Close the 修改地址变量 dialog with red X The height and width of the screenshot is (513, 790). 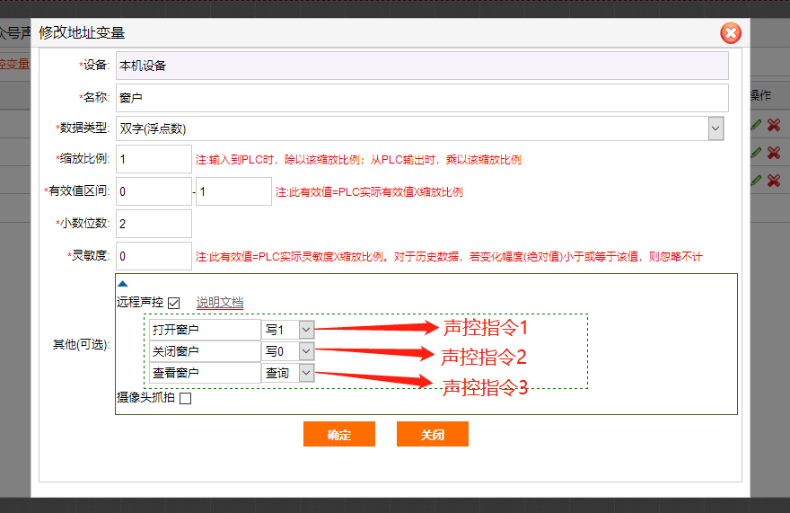click(x=731, y=33)
